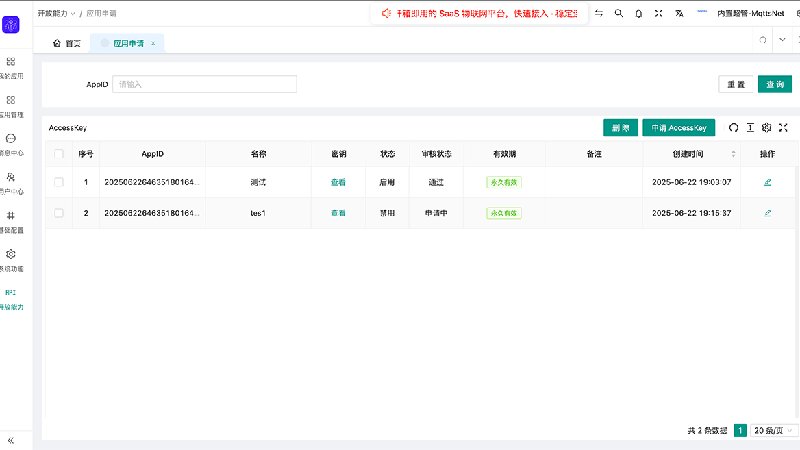Open the 消息中心 chat bubble icon

[x=11, y=138]
